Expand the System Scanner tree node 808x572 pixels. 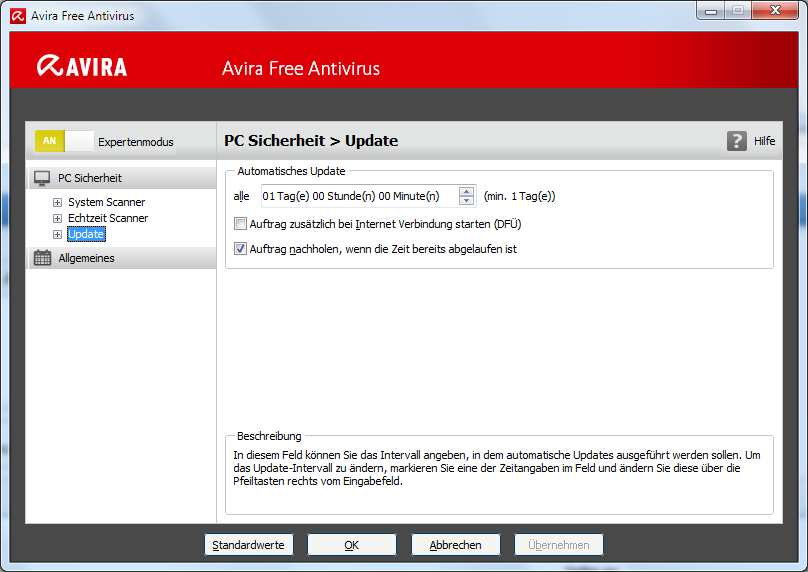pos(57,203)
